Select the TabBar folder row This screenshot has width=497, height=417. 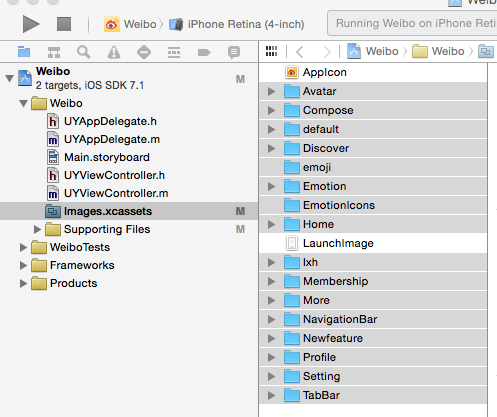(373, 396)
